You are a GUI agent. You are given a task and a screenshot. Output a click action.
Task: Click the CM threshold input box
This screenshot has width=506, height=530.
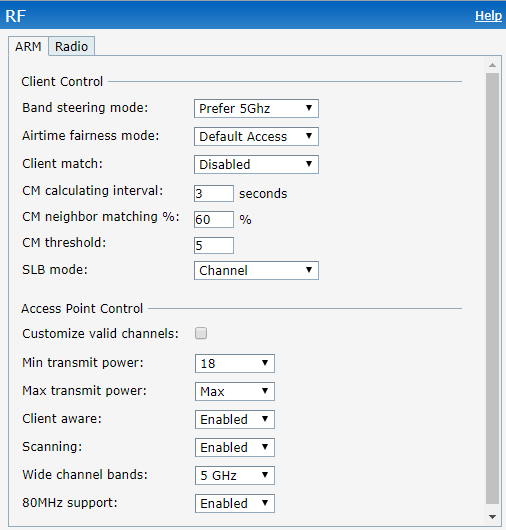point(214,245)
